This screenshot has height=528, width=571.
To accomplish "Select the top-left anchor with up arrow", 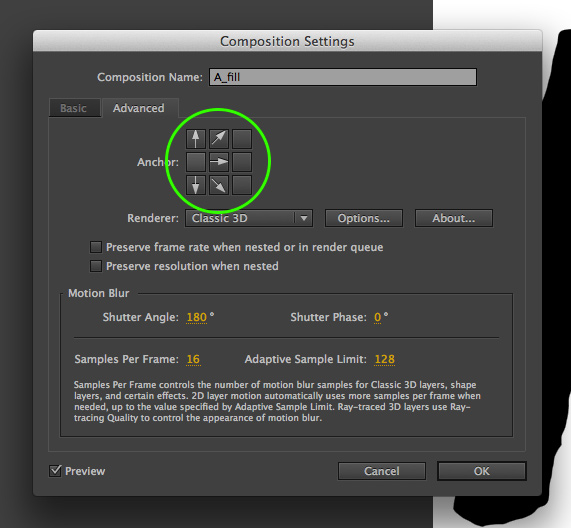I will tap(196, 139).
